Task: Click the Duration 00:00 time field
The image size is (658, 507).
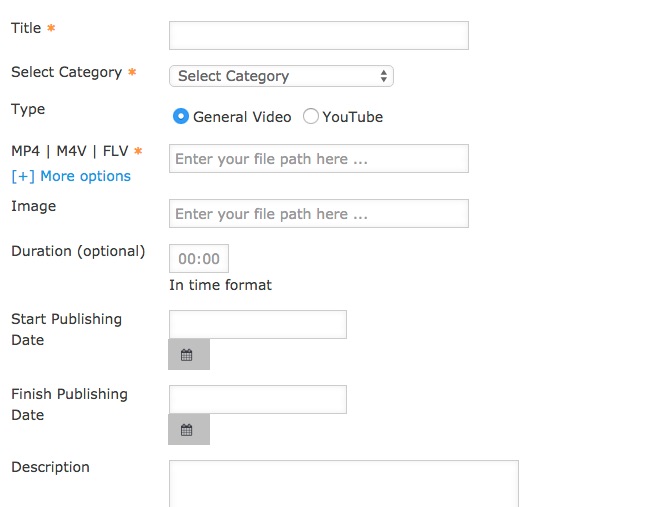Action: pyautogui.click(x=199, y=259)
